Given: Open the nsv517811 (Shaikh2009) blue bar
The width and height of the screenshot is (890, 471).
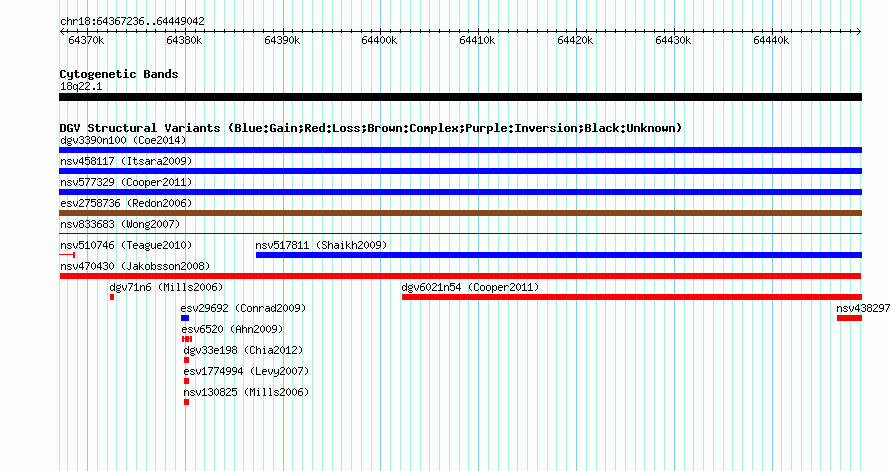Looking at the screenshot, I should (559, 255).
